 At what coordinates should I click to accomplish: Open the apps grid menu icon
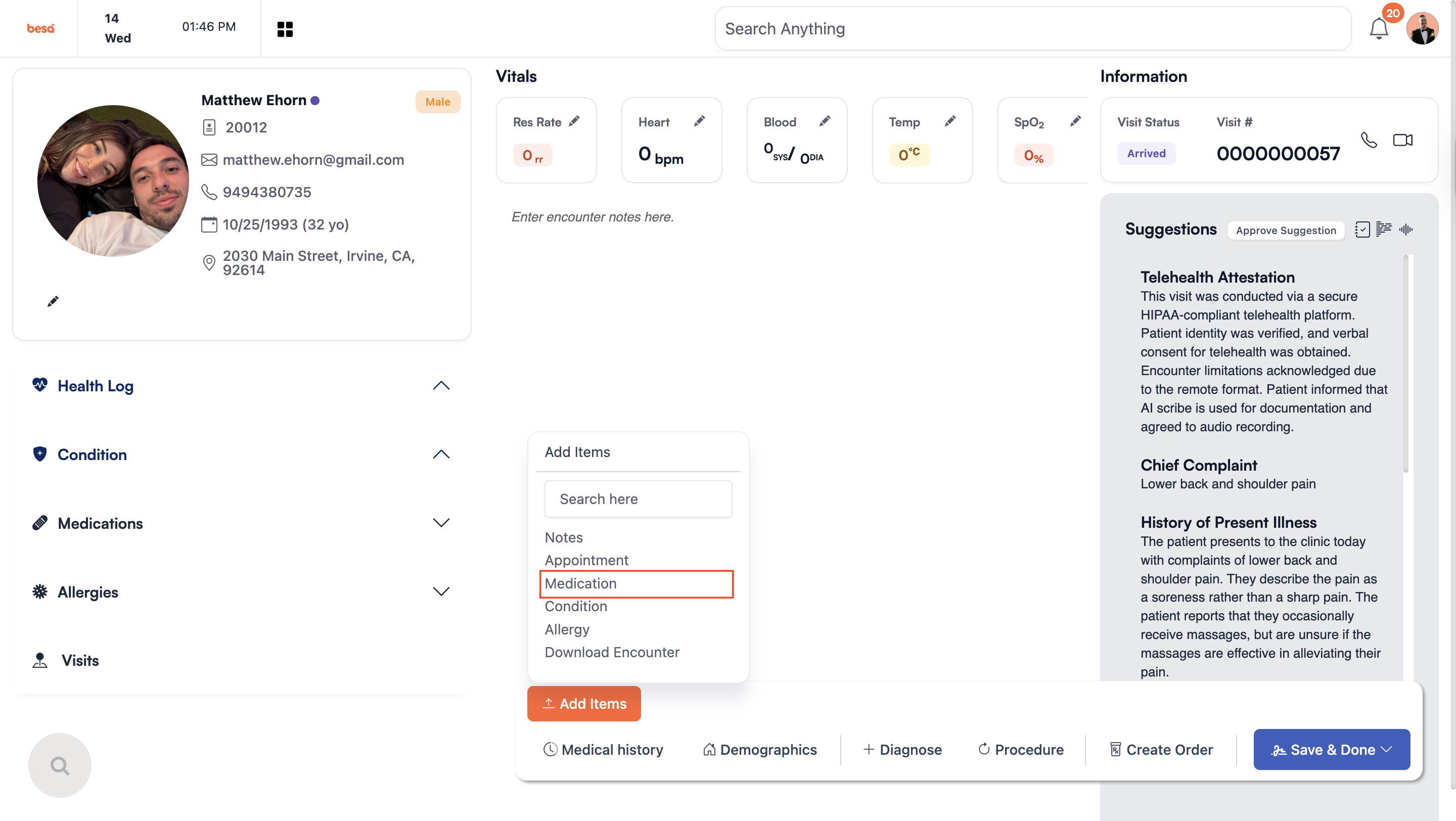coord(285,29)
